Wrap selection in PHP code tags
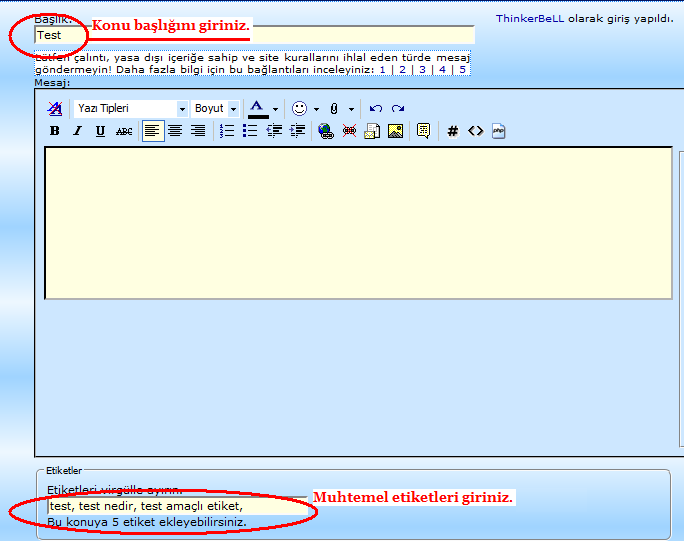Screen dimensions: 684x541 (x=498, y=131)
